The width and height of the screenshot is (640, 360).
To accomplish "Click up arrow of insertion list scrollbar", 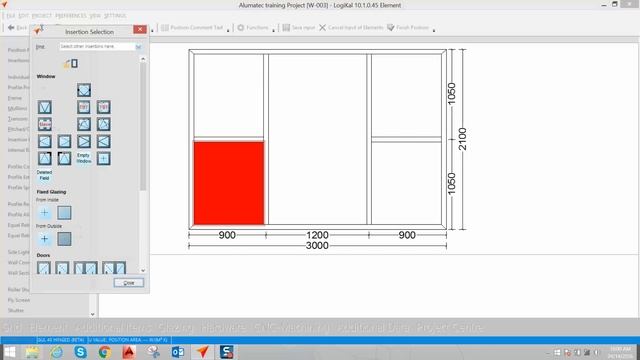I will click(x=143, y=60).
